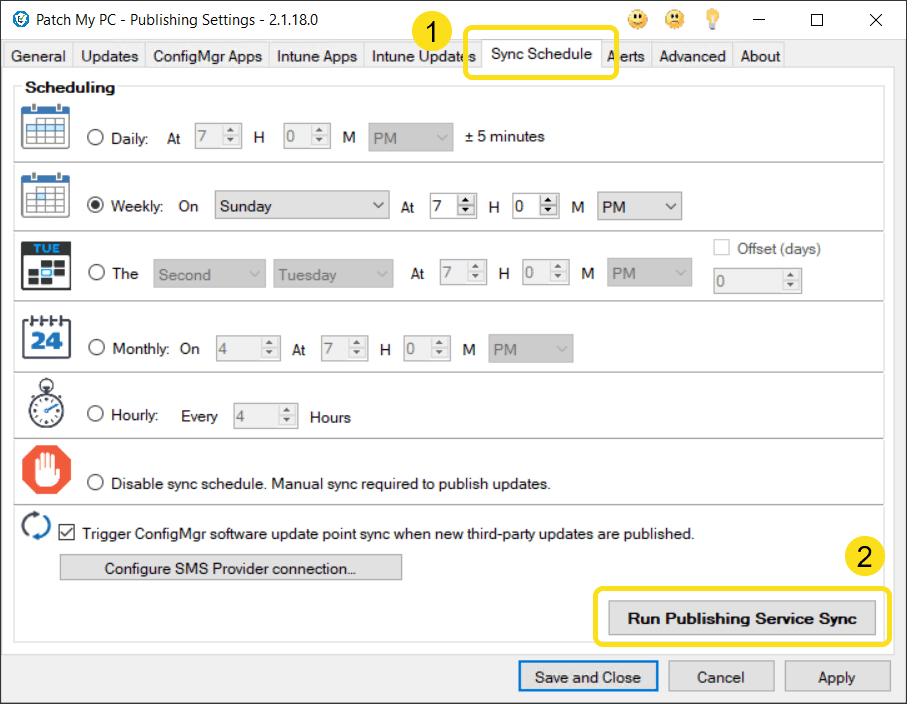Click the Save and Close button

(588, 677)
